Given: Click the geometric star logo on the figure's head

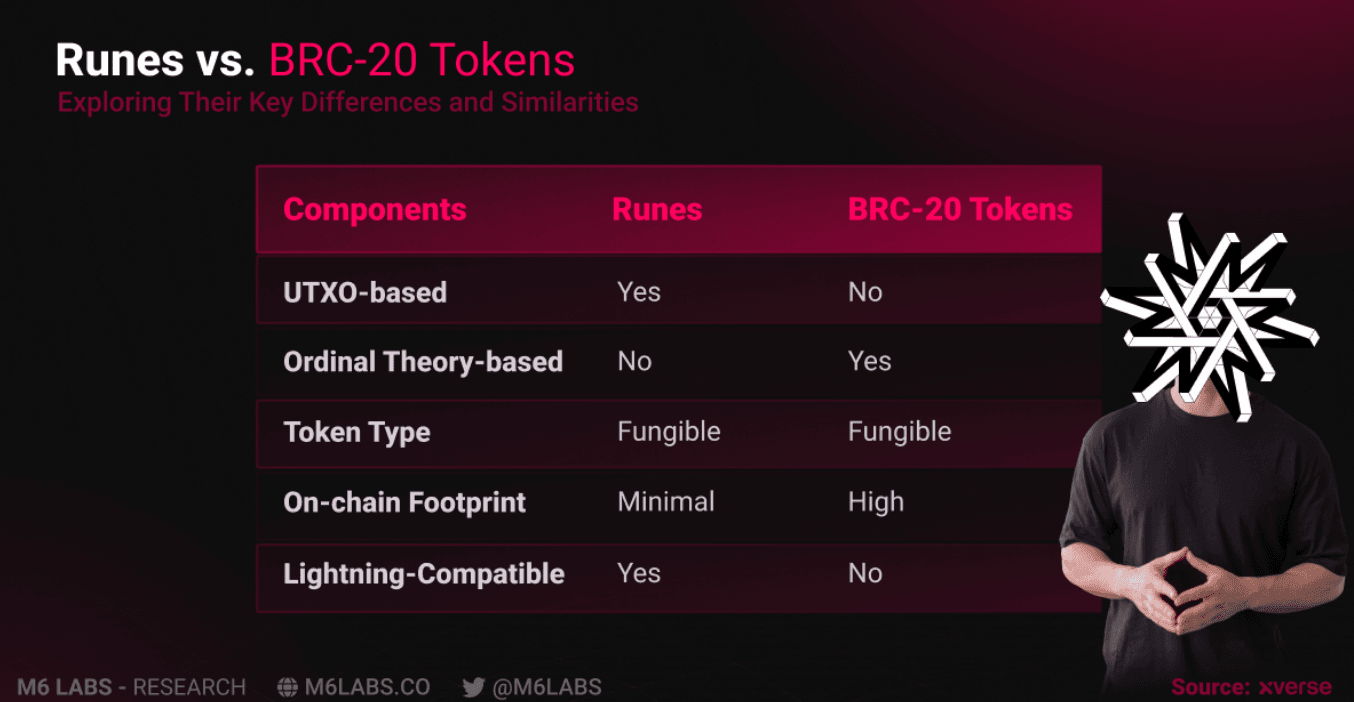Looking at the screenshot, I should (1207, 315).
